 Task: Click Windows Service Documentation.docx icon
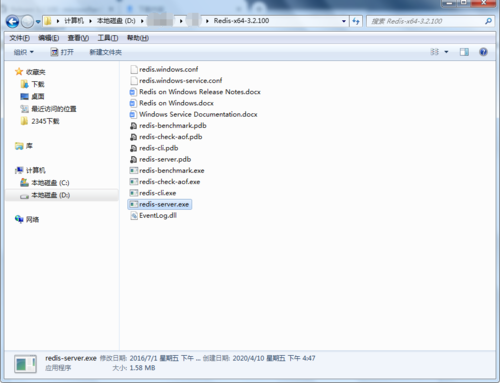pos(133,115)
